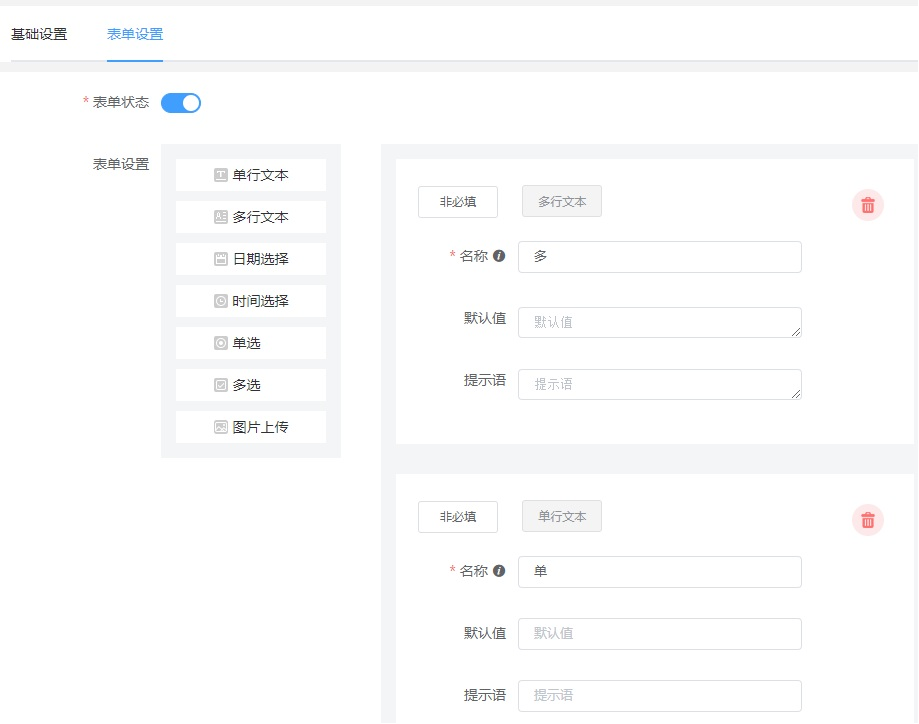Grab resize handle of 多行文本 默认值 textarea

pyautogui.click(x=796, y=332)
